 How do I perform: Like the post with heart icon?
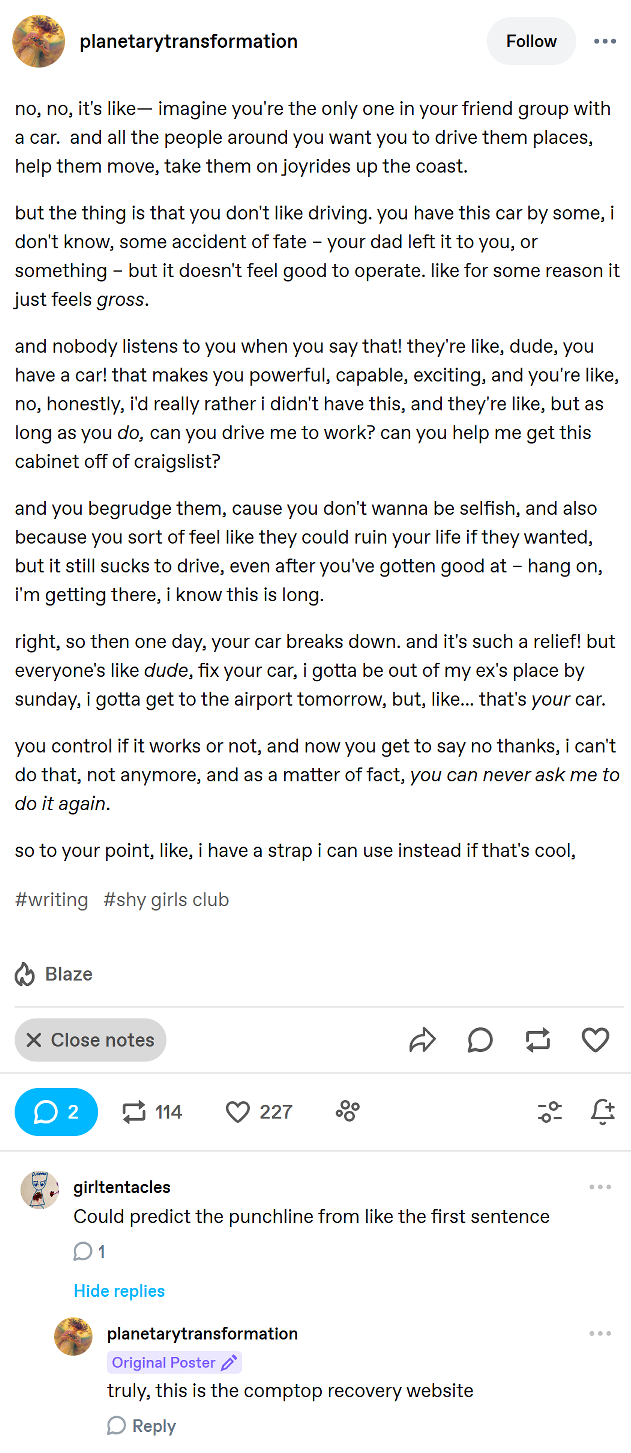point(596,1040)
